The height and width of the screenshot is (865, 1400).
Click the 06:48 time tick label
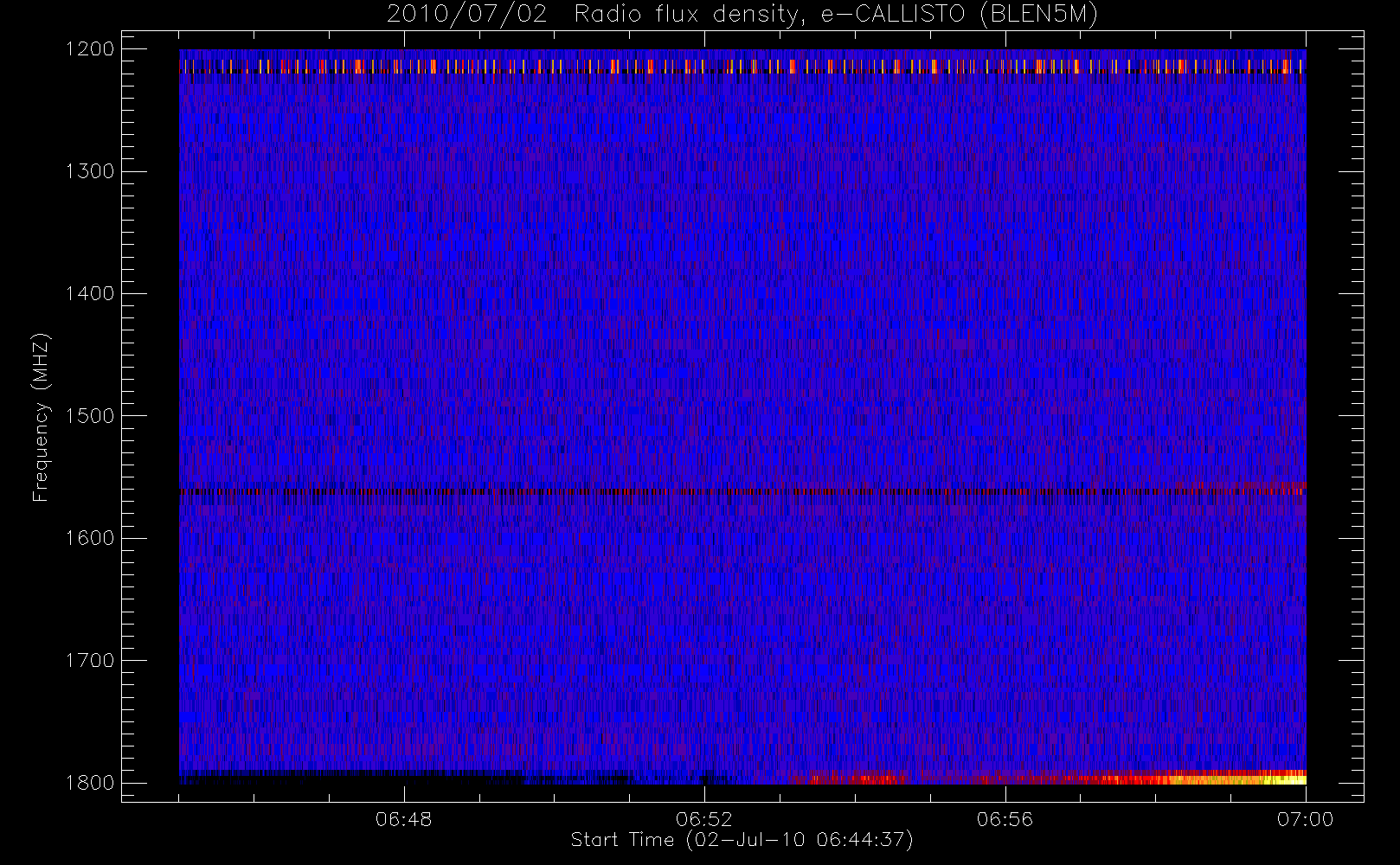403,819
